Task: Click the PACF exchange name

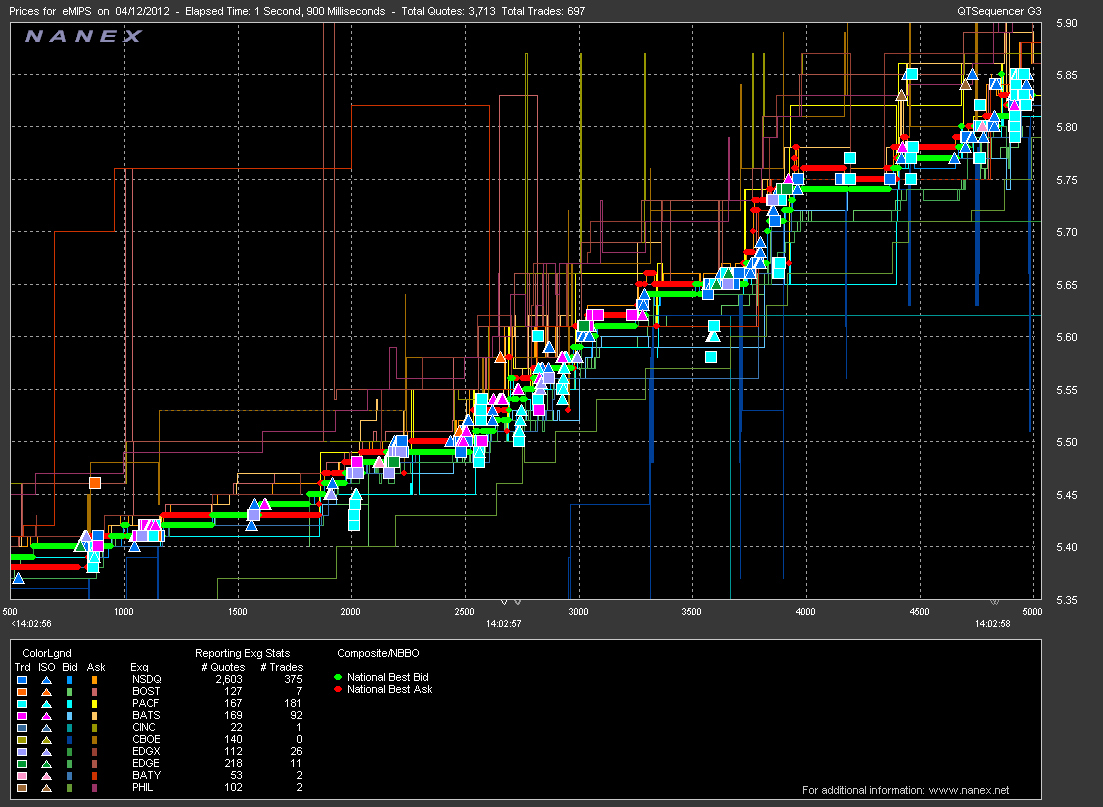Action: click(x=146, y=703)
